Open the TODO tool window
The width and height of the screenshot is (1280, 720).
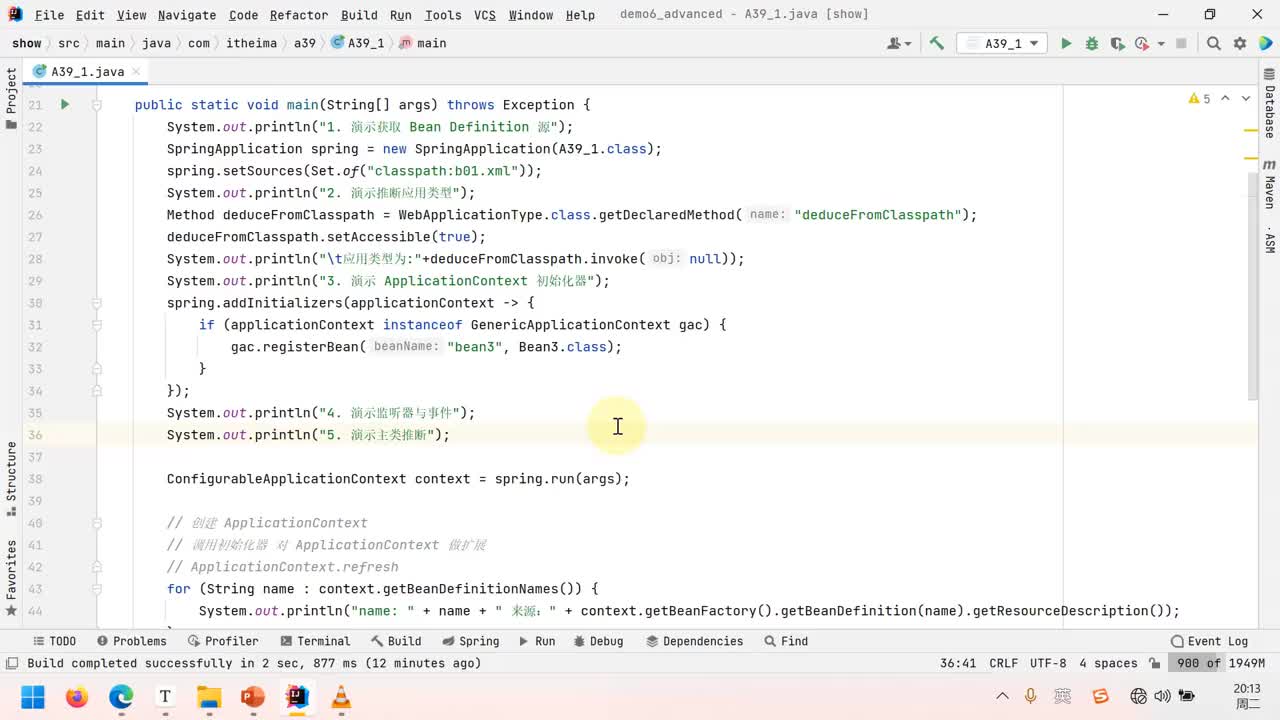click(55, 641)
